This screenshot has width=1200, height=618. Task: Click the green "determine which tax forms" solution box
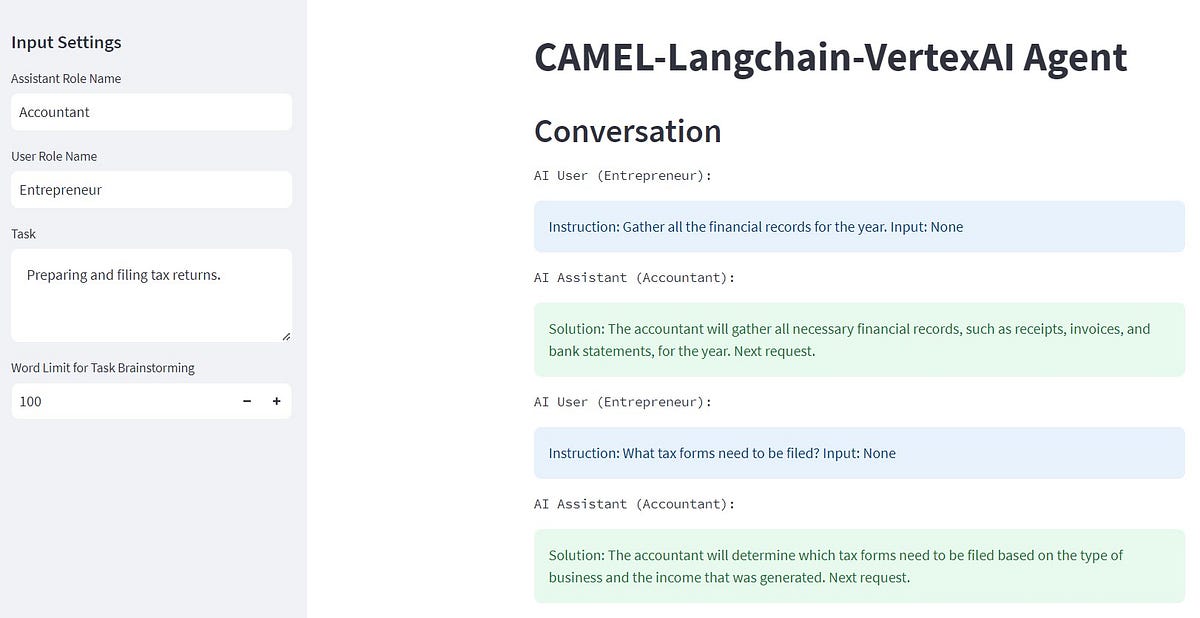[859, 566]
